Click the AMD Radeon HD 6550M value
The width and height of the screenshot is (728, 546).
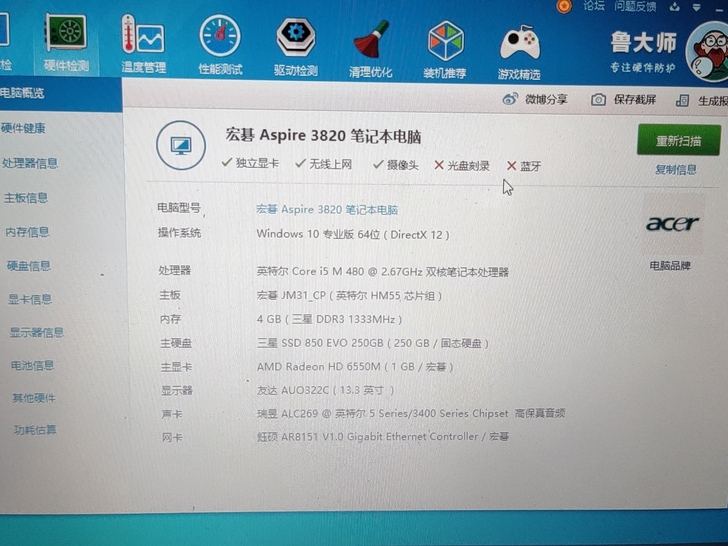(x=355, y=367)
